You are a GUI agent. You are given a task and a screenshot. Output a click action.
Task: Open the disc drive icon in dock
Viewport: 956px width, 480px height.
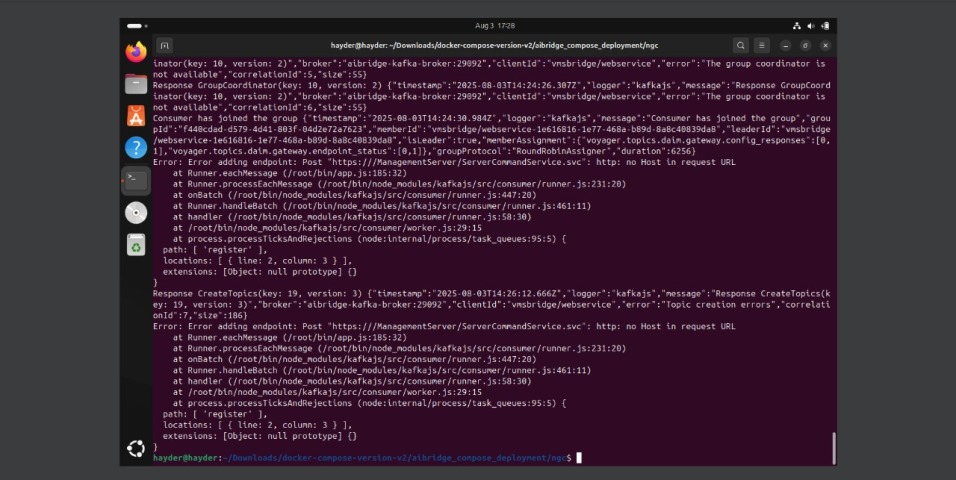coord(136,212)
